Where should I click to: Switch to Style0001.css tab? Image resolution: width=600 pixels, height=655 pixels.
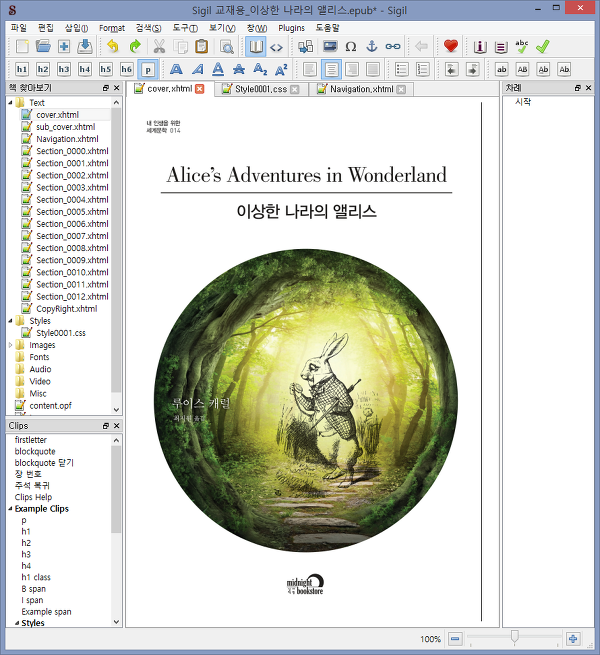pyautogui.click(x=261, y=89)
